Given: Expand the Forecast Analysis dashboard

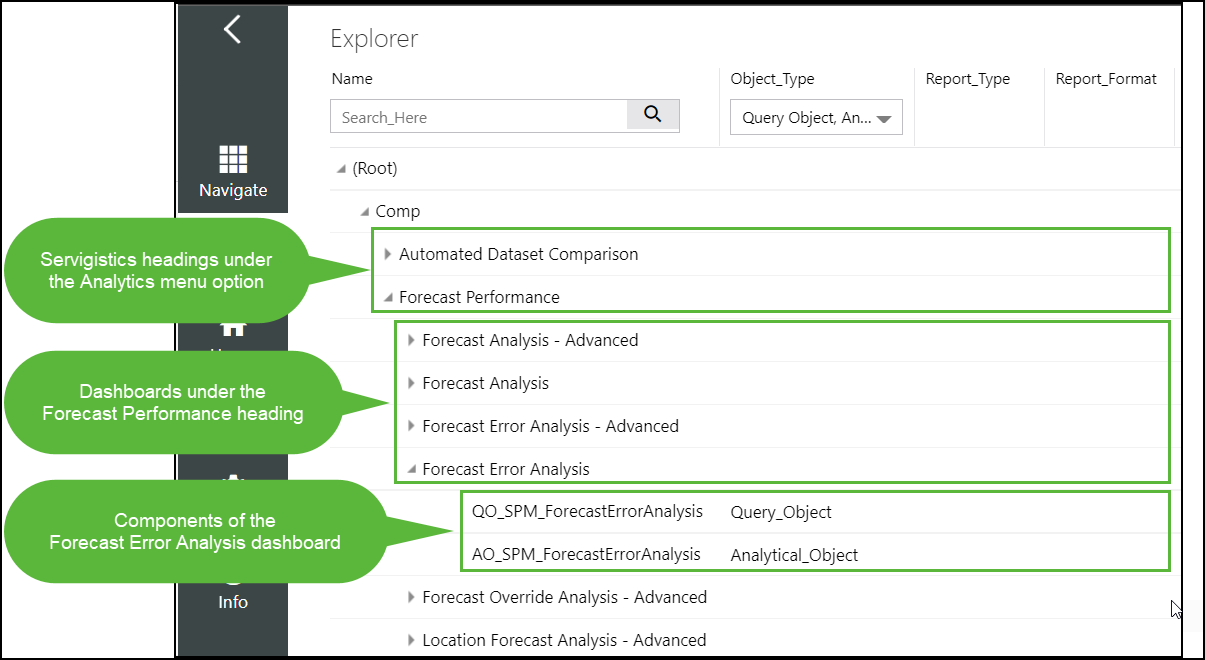Looking at the screenshot, I should click(411, 384).
